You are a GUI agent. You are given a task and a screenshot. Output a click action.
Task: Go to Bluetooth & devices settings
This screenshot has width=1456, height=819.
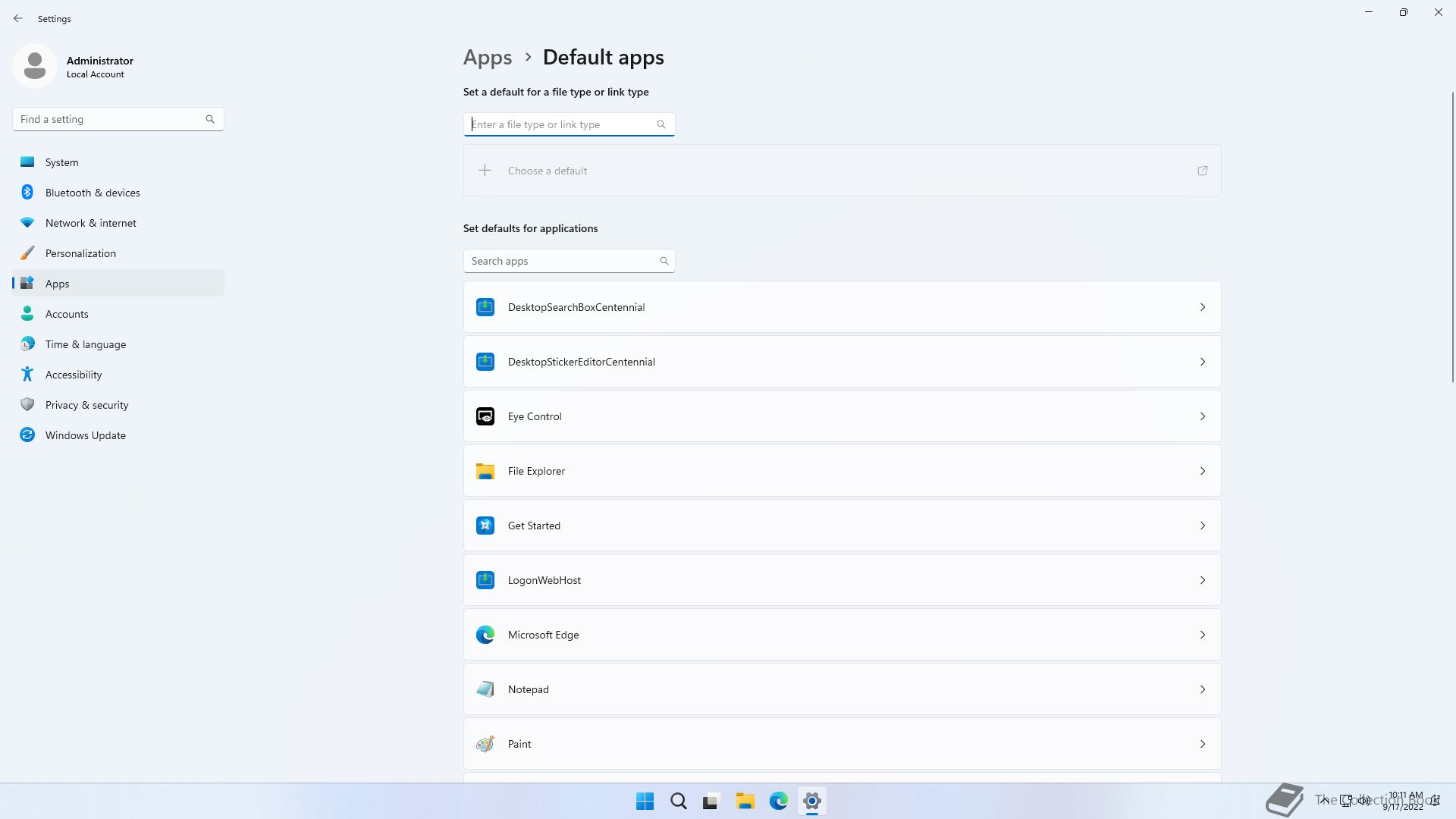(118, 192)
